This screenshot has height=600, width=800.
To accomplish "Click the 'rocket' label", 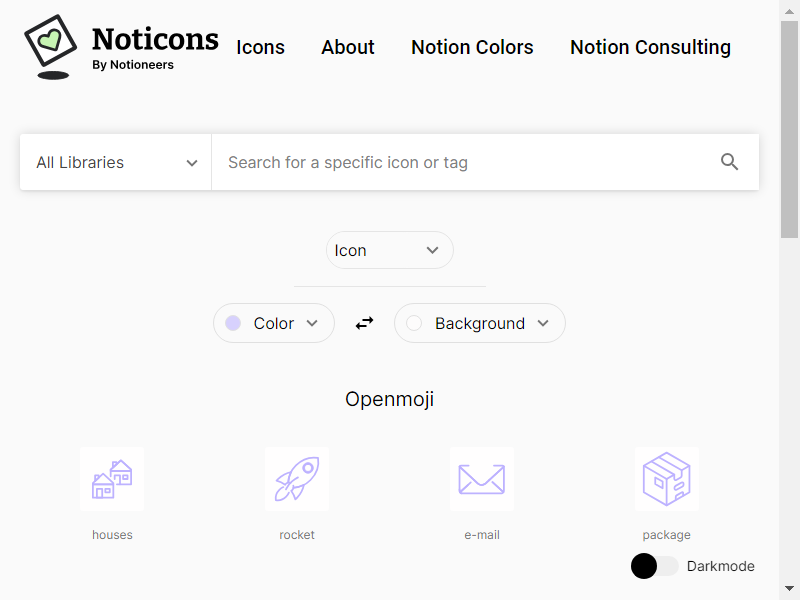I will [297, 535].
